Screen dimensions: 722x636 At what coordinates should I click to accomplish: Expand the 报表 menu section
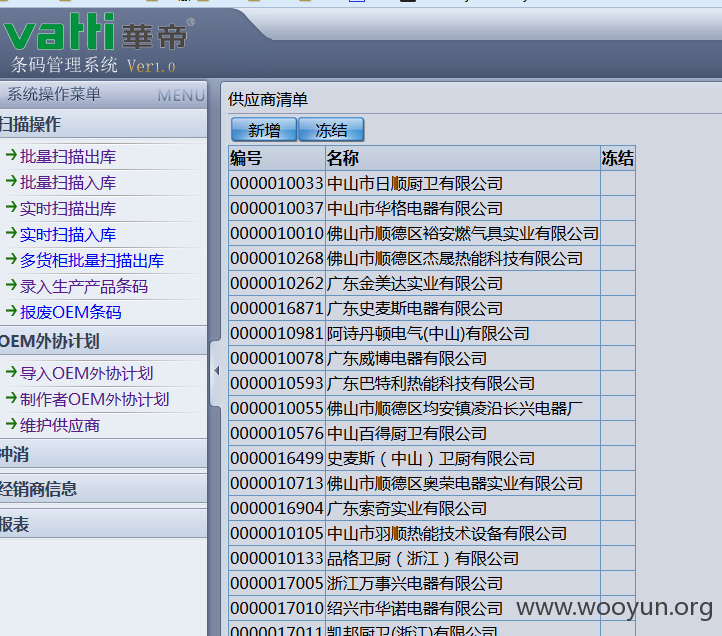pos(103,524)
